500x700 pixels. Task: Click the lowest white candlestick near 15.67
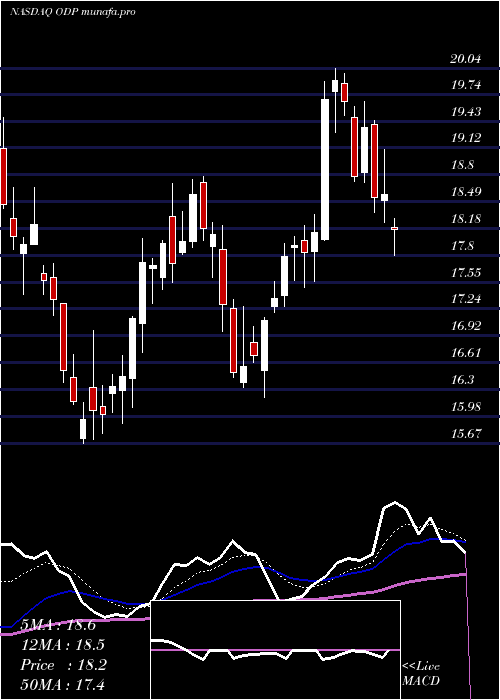[83, 429]
